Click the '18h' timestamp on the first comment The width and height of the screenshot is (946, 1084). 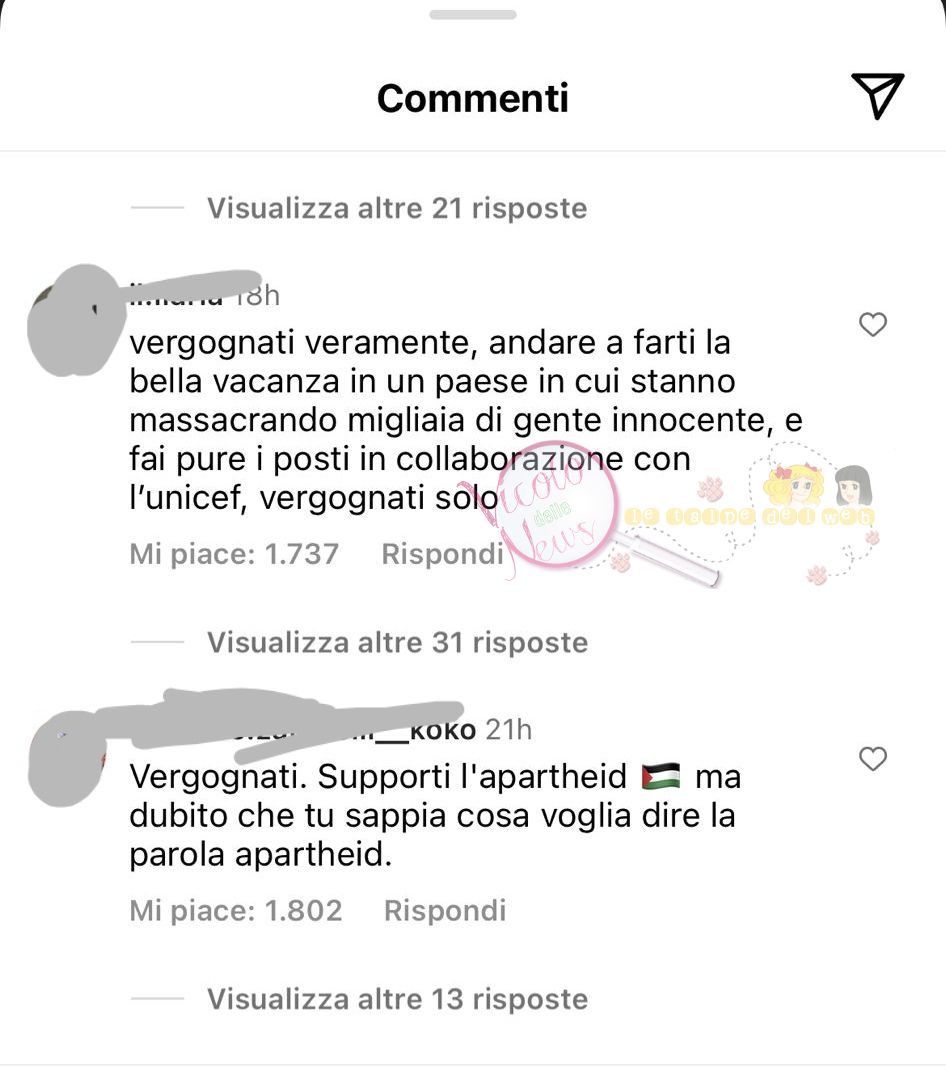pos(256,296)
